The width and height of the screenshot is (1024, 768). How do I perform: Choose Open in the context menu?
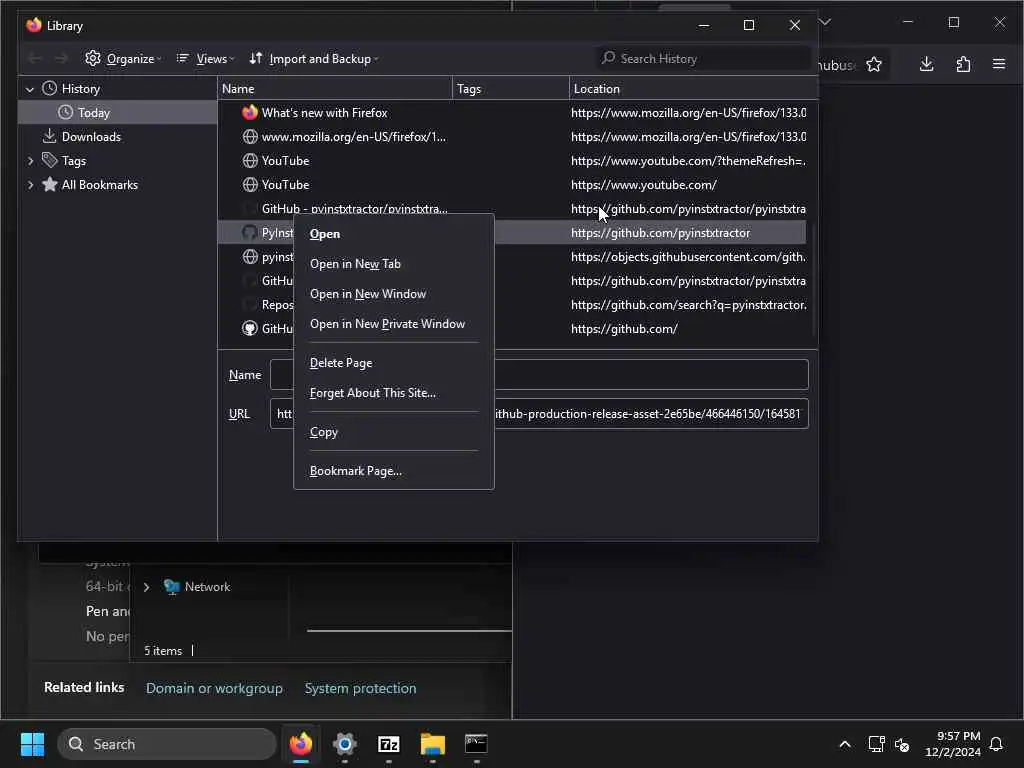[x=394, y=234]
